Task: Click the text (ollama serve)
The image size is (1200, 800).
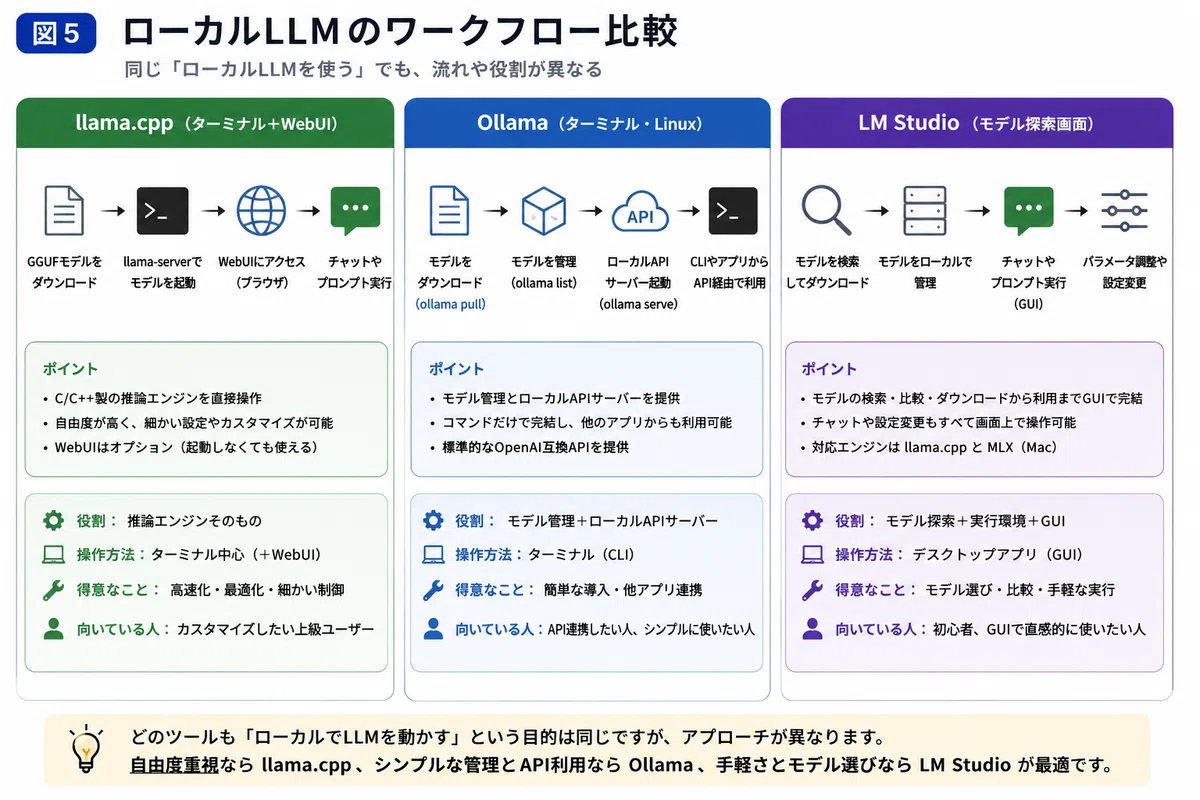Action: tap(639, 303)
